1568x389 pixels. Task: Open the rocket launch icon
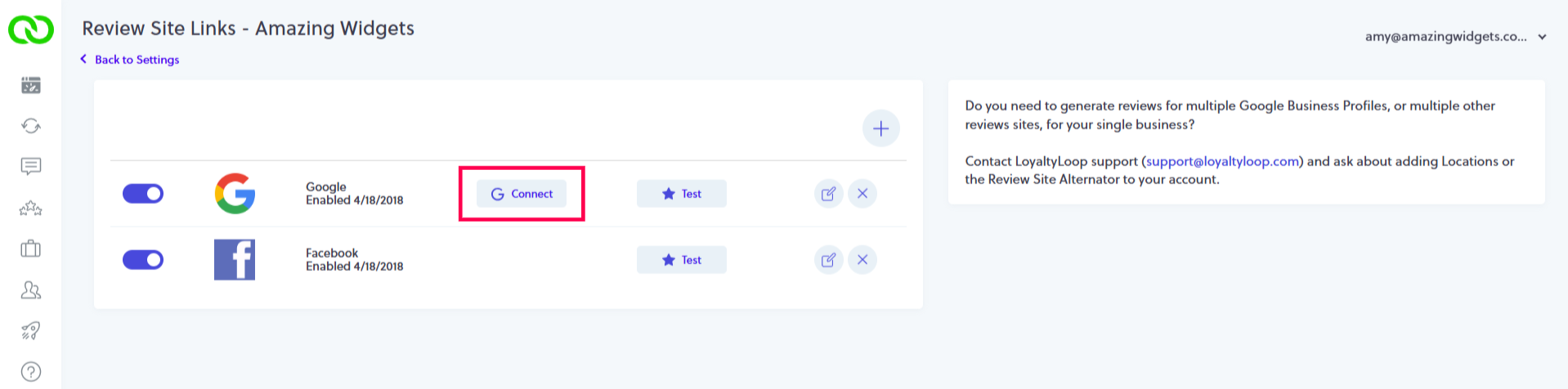pyautogui.click(x=31, y=331)
